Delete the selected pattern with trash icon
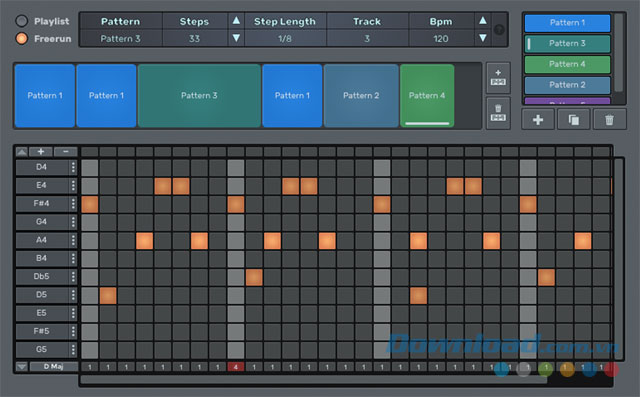640x397 pixels. [609, 120]
